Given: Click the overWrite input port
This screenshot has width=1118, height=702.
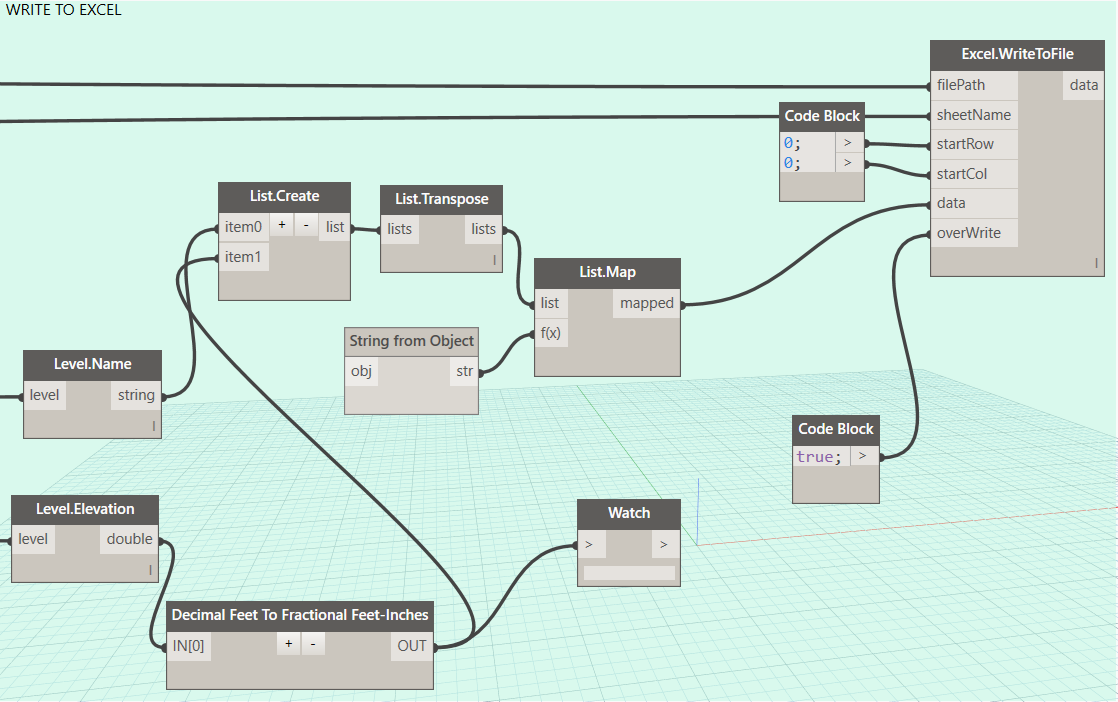Looking at the screenshot, I should (x=974, y=233).
